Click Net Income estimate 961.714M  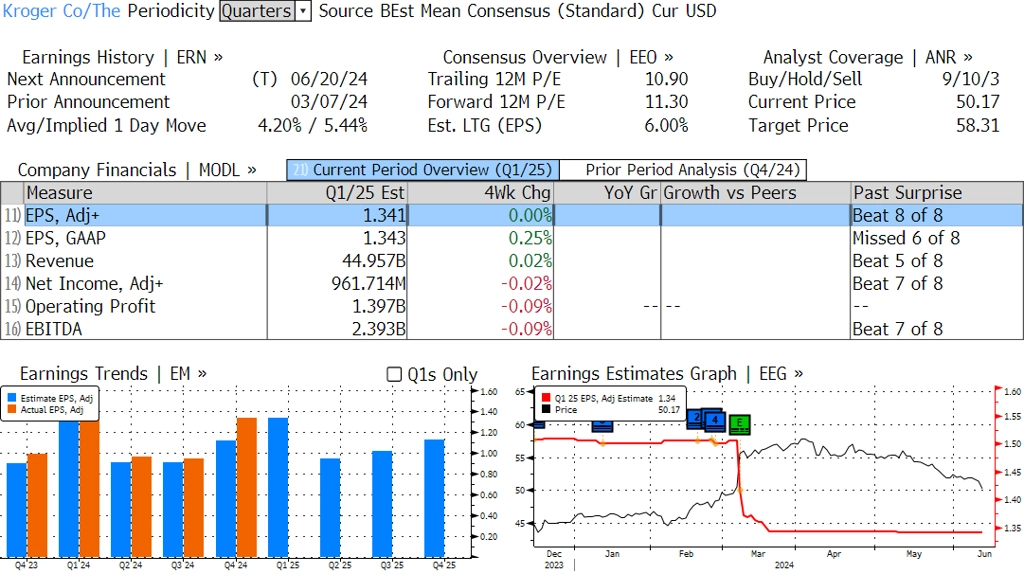click(x=369, y=284)
